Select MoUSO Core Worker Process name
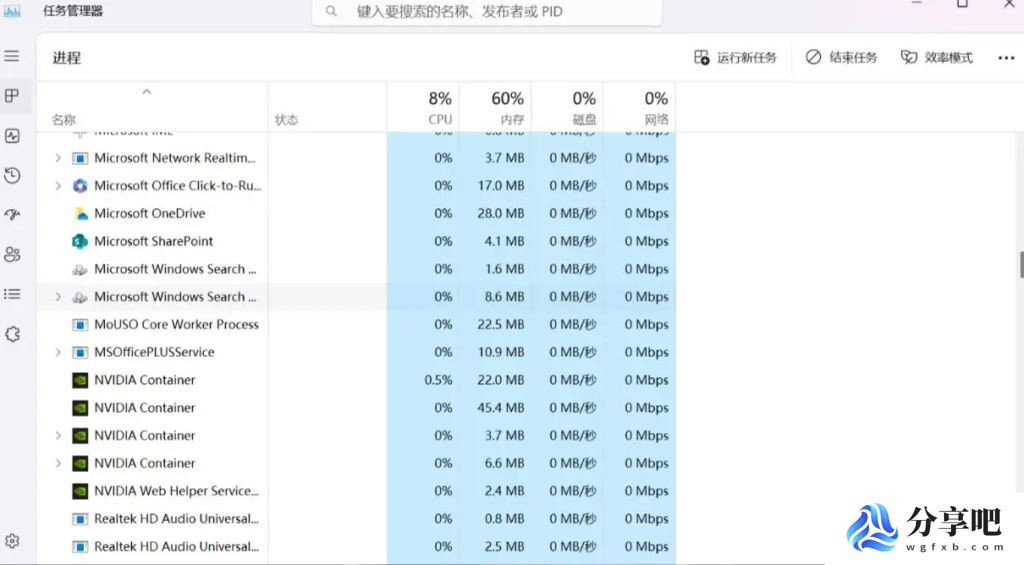The height and width of the screenshot is (565, 1024). [x=176, y=325]
